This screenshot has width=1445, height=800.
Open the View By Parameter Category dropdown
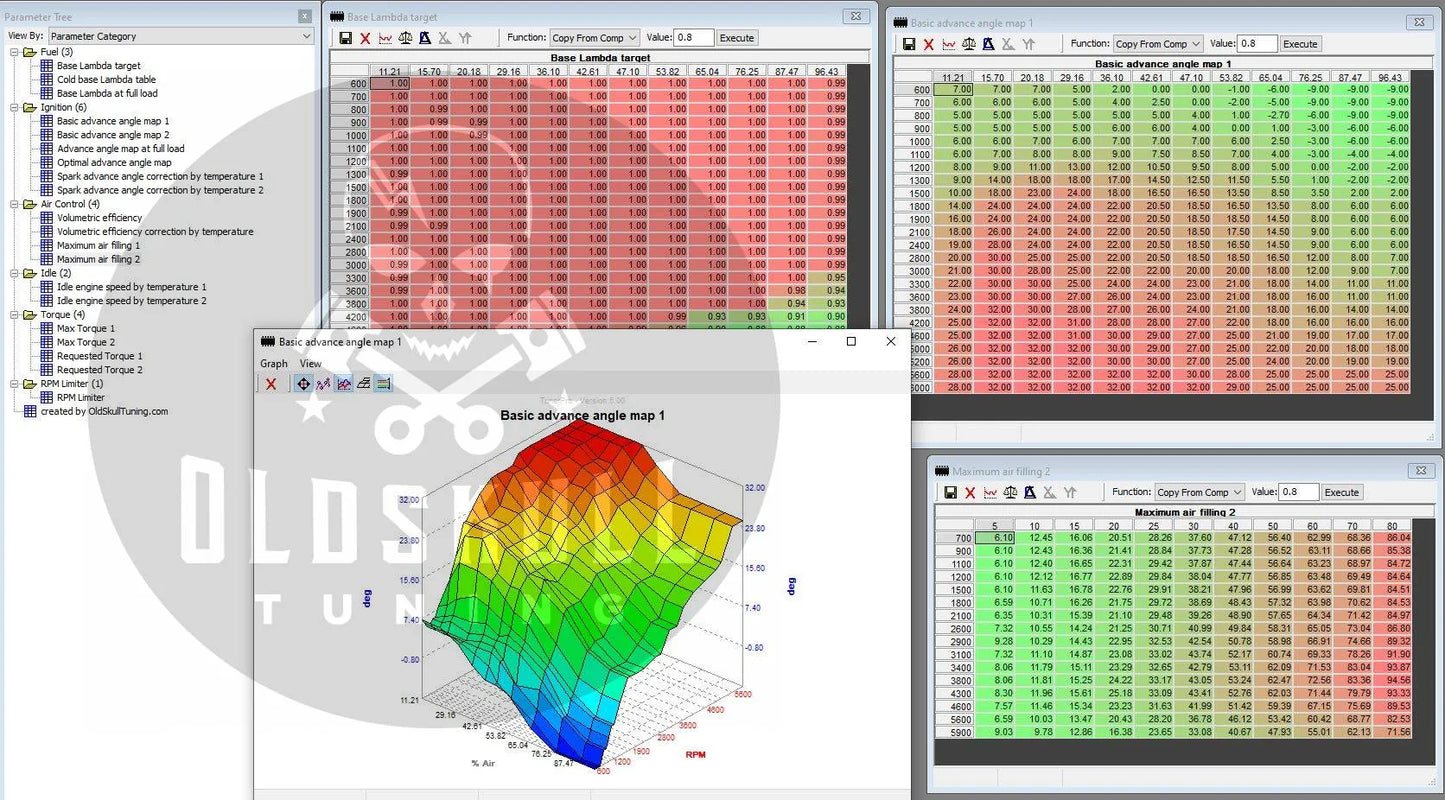180,36
